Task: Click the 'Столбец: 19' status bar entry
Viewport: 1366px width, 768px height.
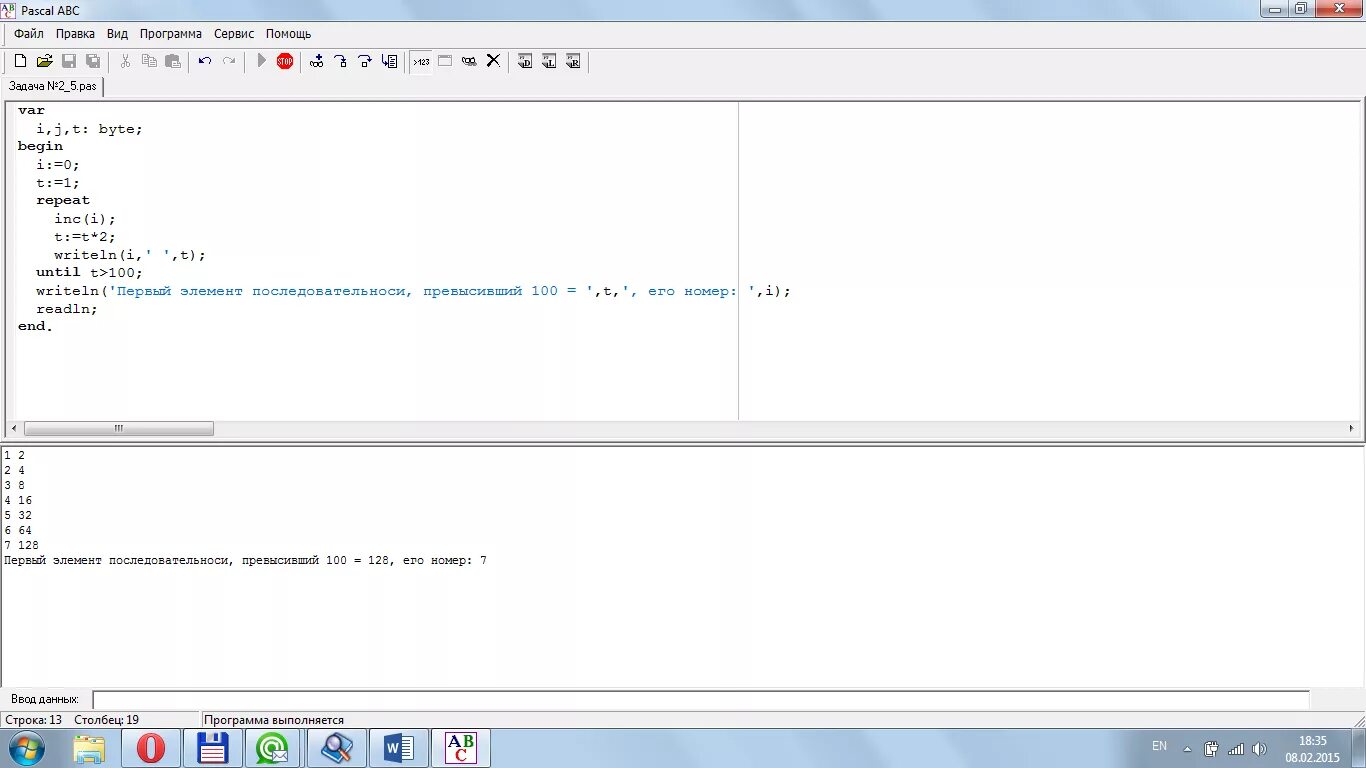Action: pos(106,720)
